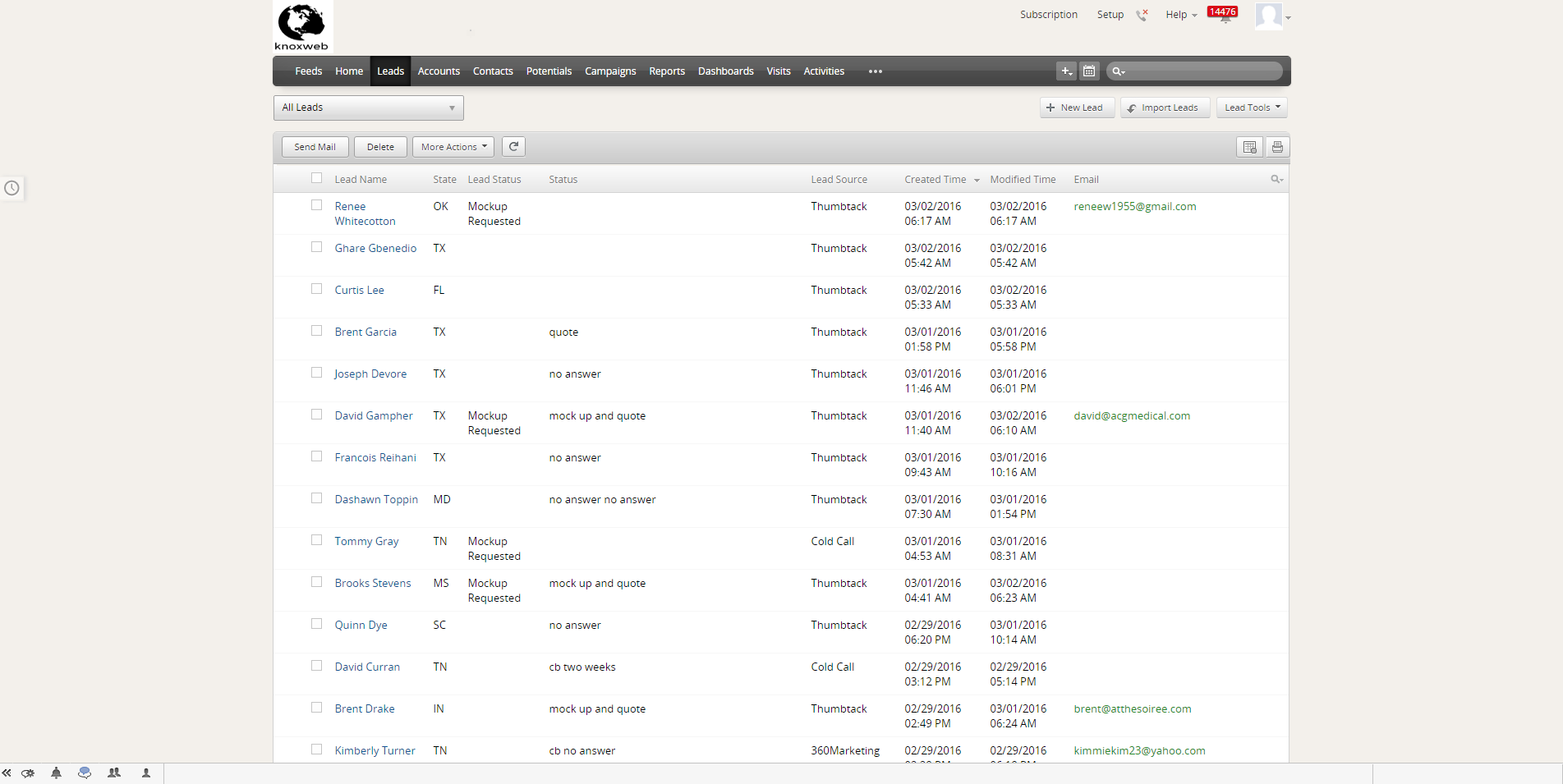Check the Joseph Devore row checkbox
1563x784 pixels.
click(x=316, y=373)
